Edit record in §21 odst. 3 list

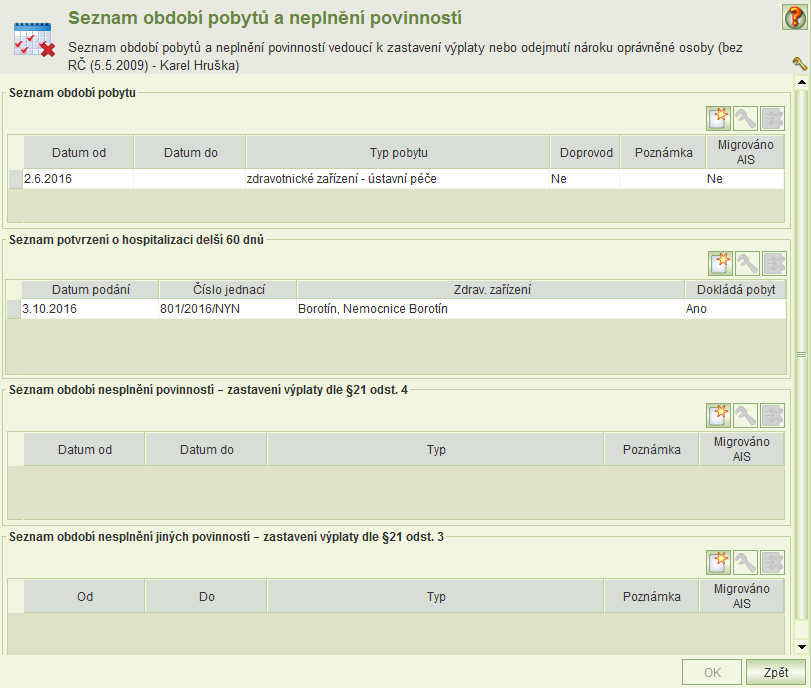745,562
